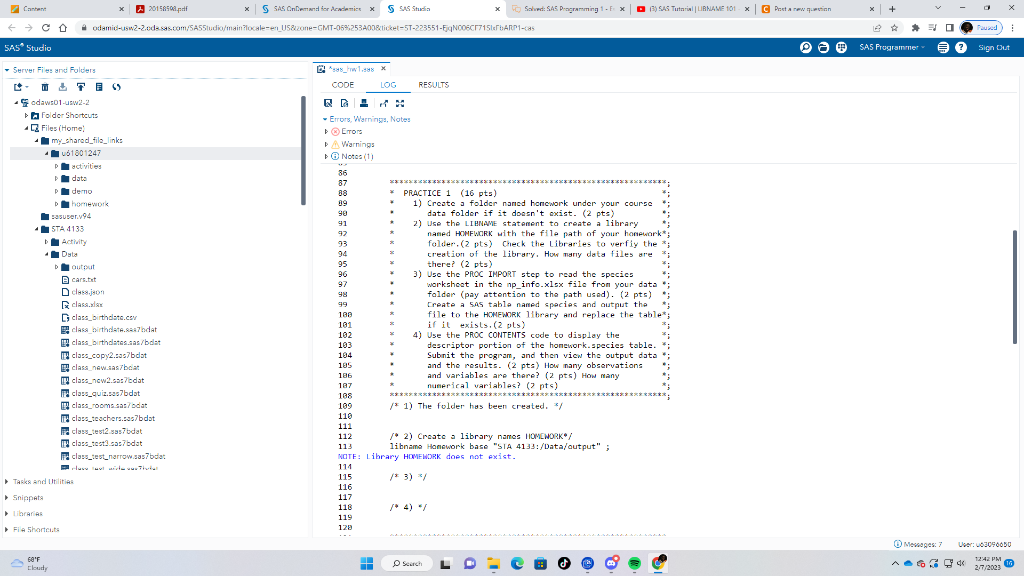Delete selected file using trash icon
Screen dimensions: 1024x576
coord(45,89)
